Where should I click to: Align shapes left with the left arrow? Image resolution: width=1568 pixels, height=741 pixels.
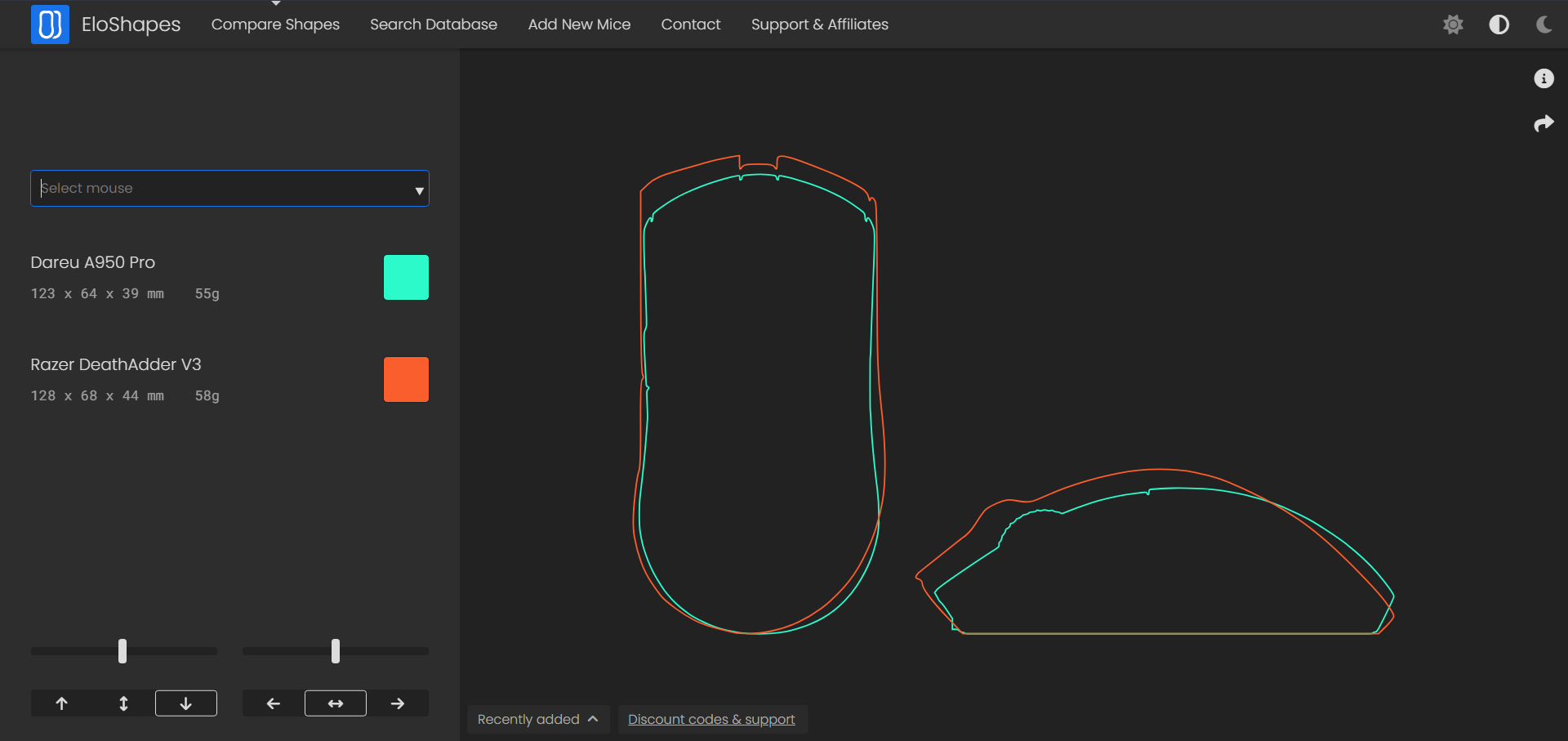tap(274, 703)
